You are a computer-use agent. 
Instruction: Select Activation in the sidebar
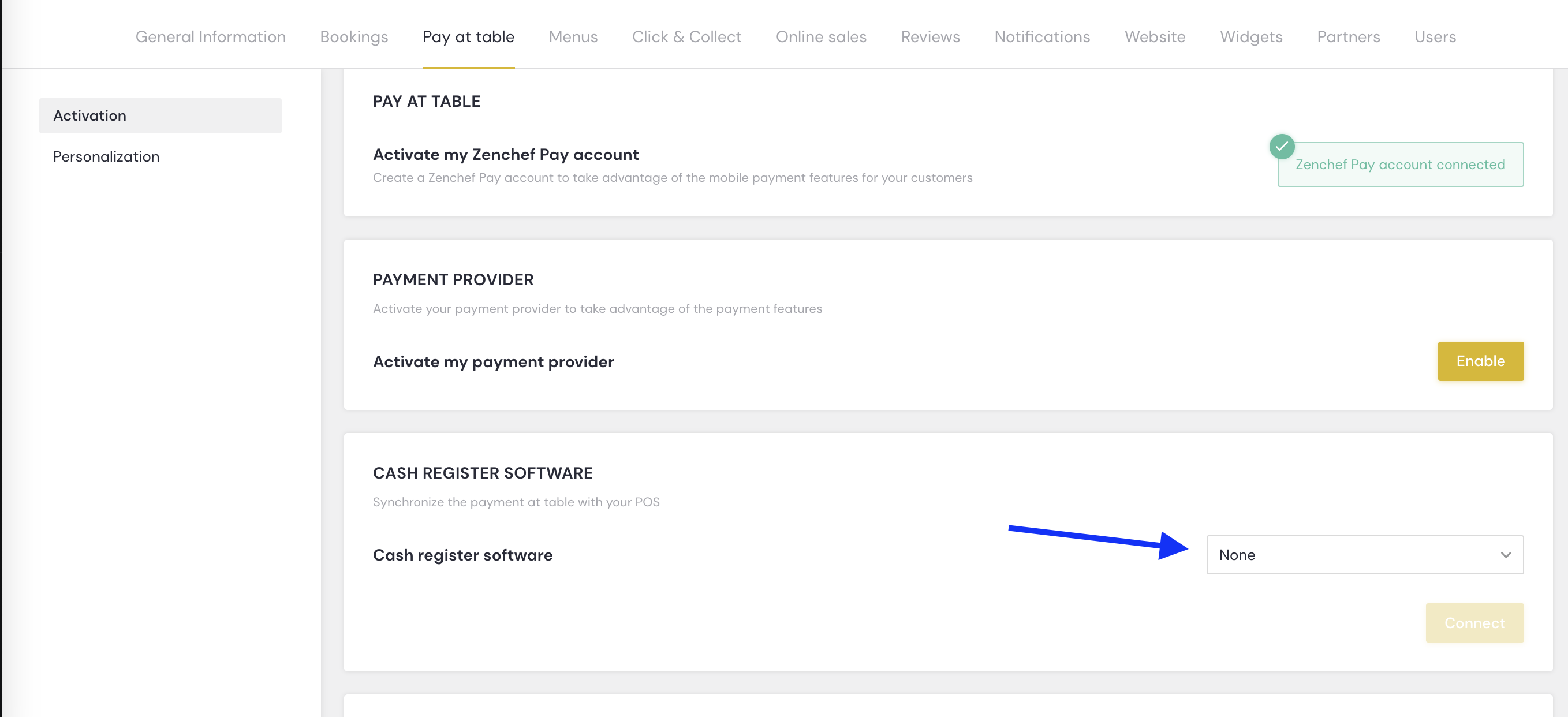(160, 115)
